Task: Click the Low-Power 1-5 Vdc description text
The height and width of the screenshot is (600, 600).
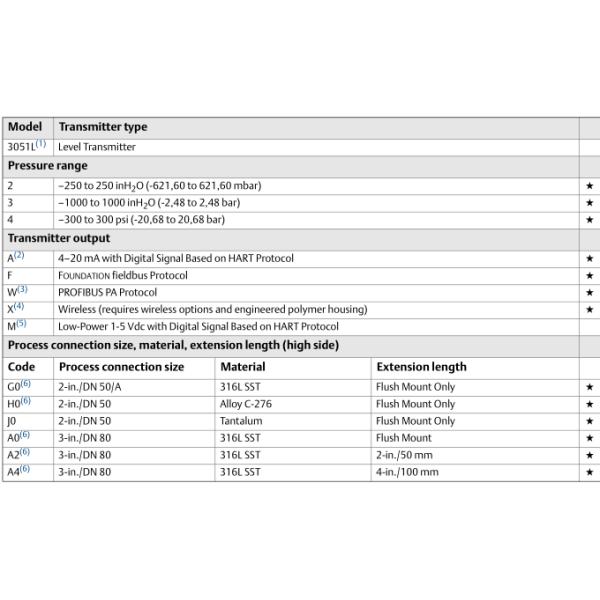Action: (x=198, y=327)
